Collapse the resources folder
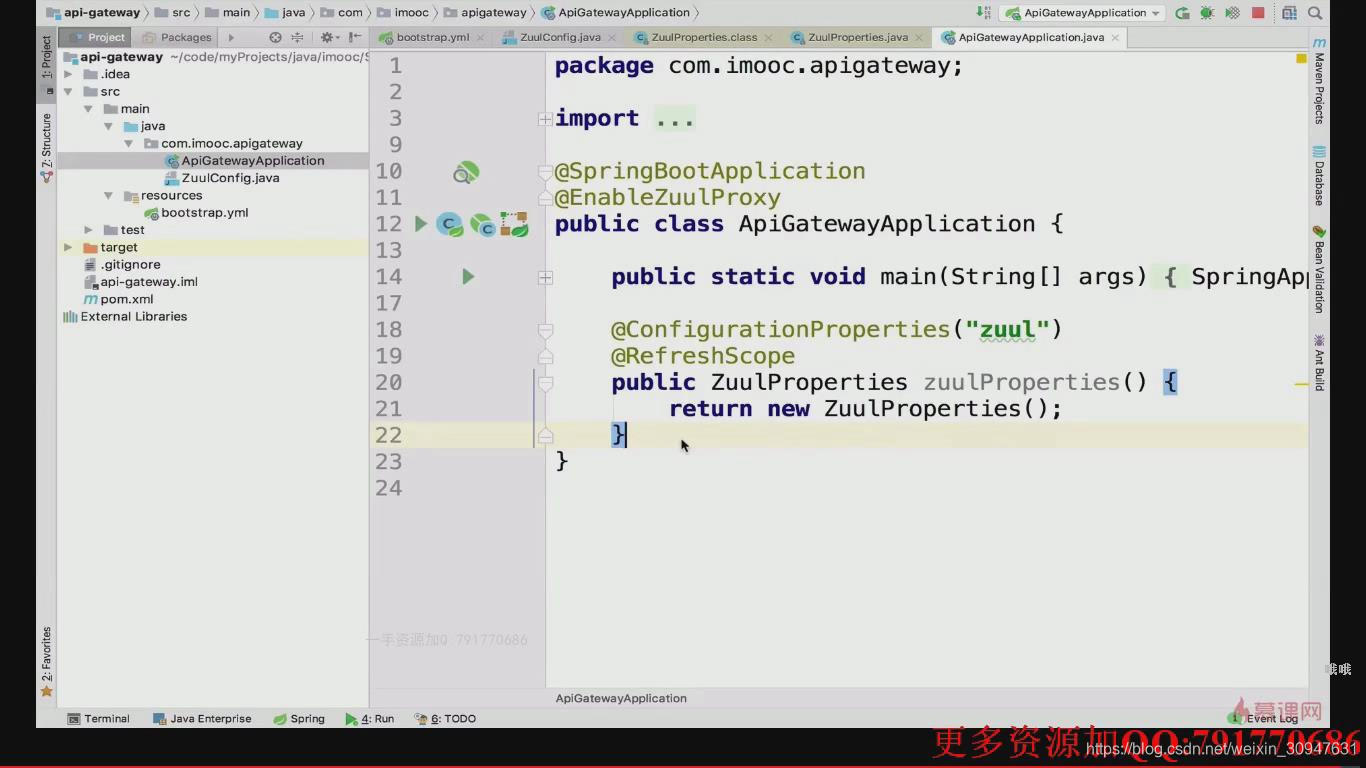The width and height of the screenshot is (1366, 768). tap(108, 195)
